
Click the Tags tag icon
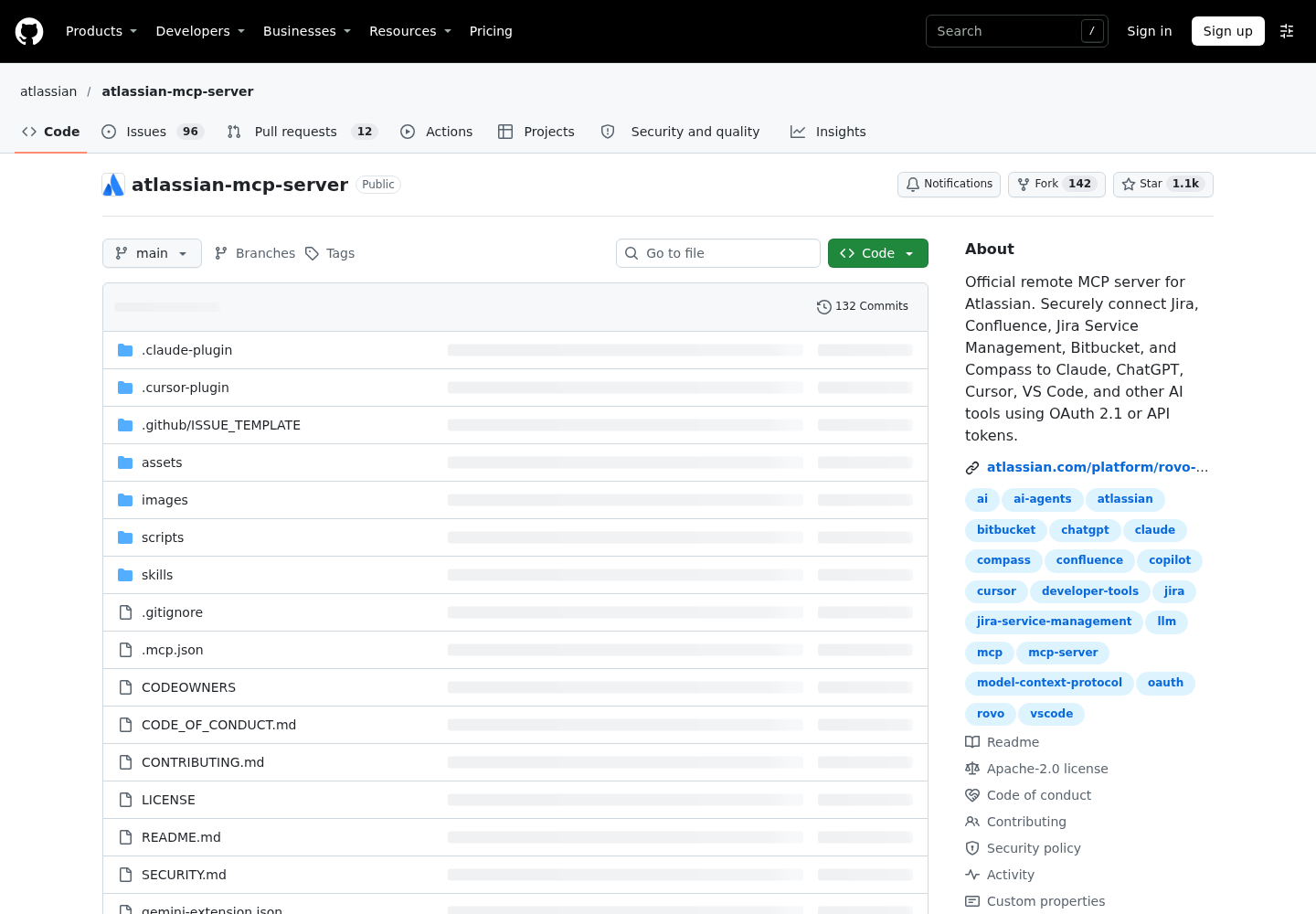pyautogui.click(x=312, y=253)
